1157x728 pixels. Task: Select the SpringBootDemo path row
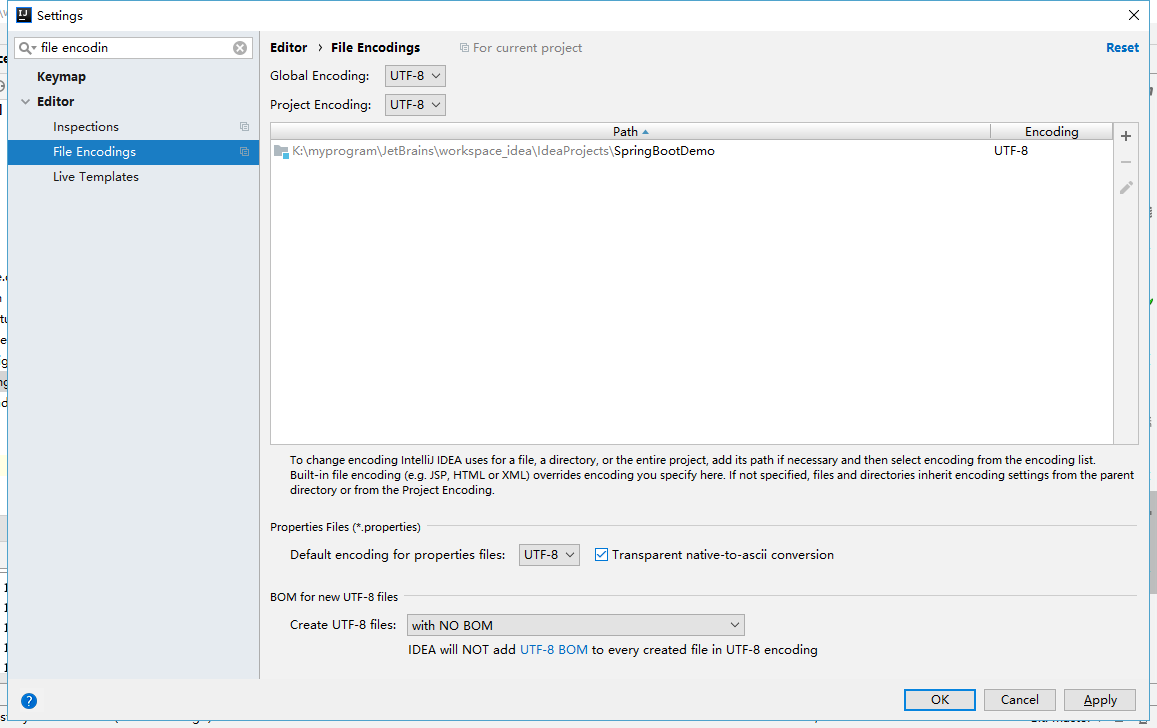click(691, 151)
